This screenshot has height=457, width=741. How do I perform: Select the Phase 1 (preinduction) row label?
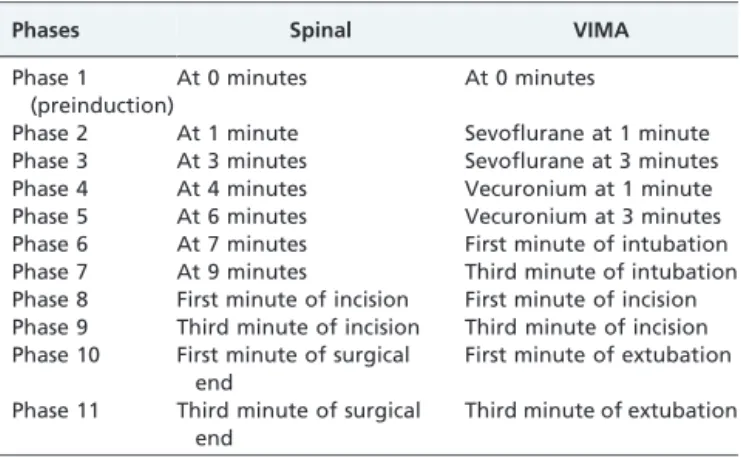(93, 91)
